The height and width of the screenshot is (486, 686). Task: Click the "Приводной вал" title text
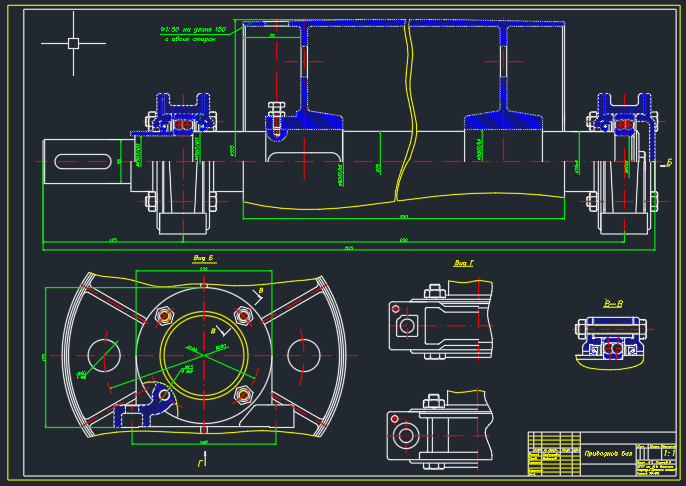[x=609, y=453]
